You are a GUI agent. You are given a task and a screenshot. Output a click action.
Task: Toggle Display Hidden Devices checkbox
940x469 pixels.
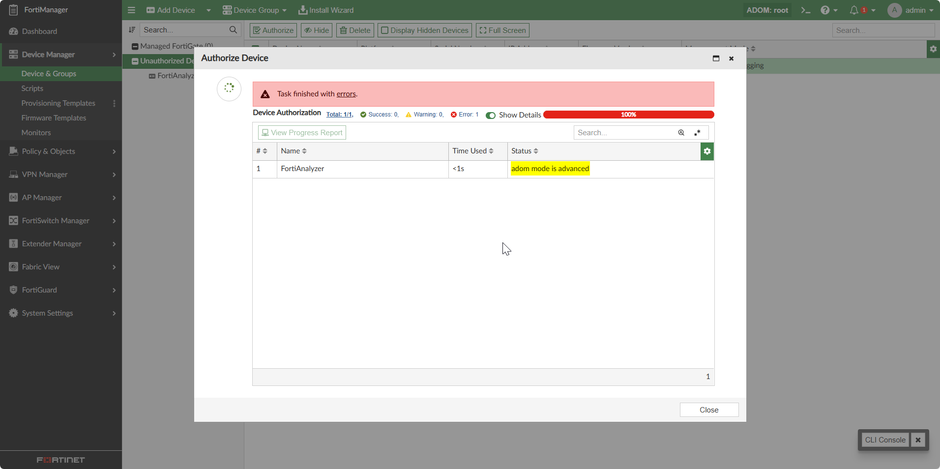tap(384, 30)
